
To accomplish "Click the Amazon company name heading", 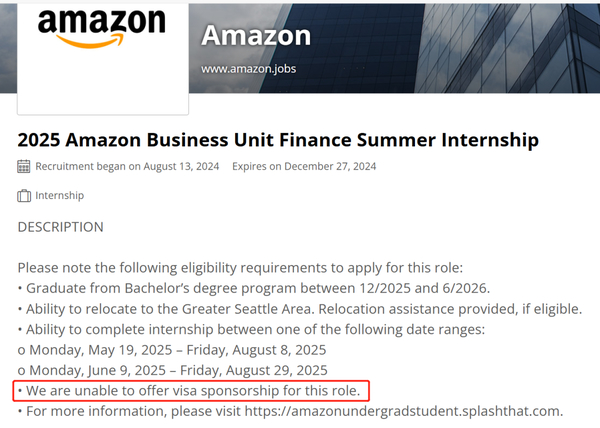I will point(256,35).
